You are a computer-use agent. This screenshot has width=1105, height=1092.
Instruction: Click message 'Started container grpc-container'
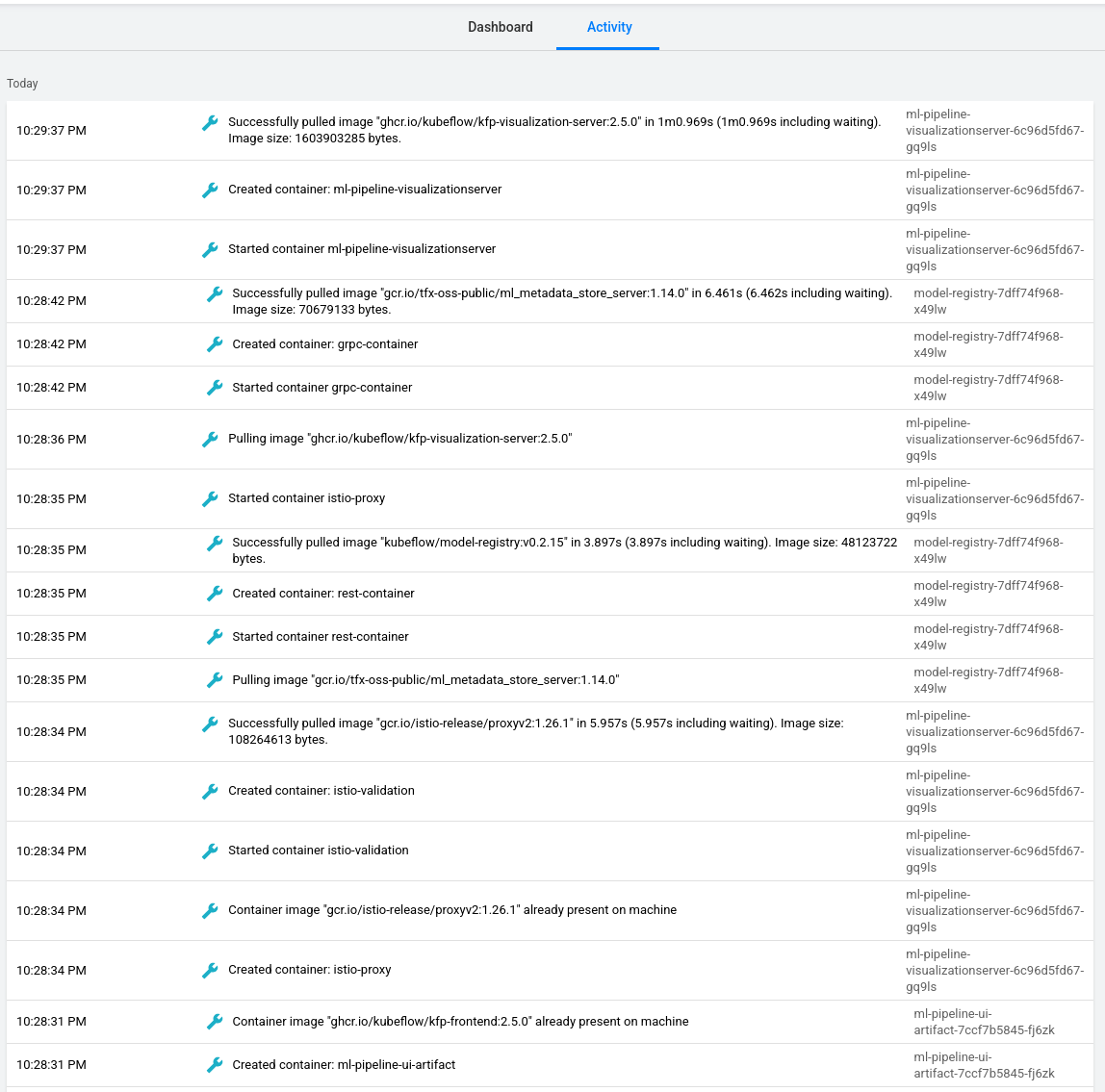tap(322, 387)
